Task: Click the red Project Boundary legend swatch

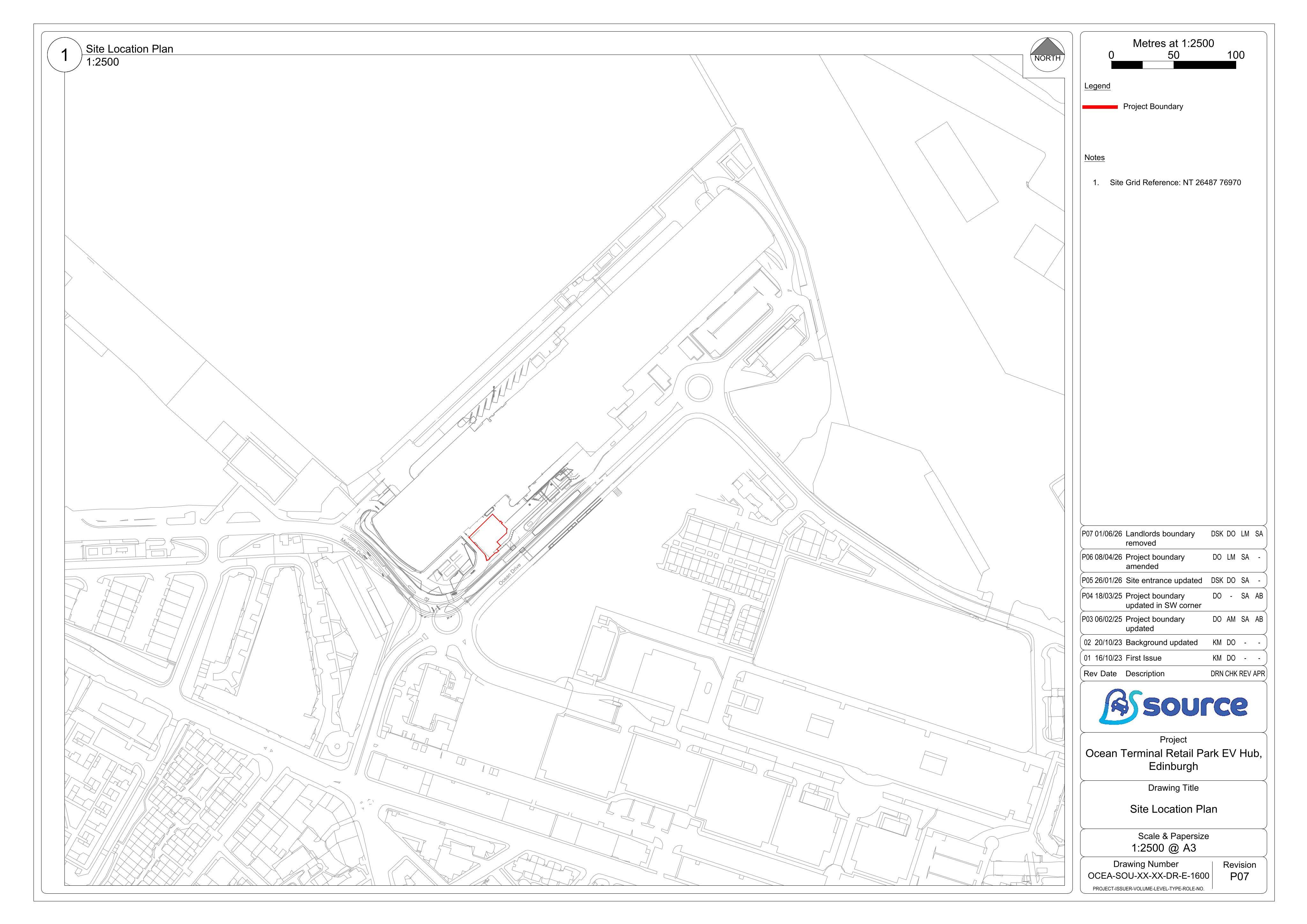Action: (x=1100, y=107)
